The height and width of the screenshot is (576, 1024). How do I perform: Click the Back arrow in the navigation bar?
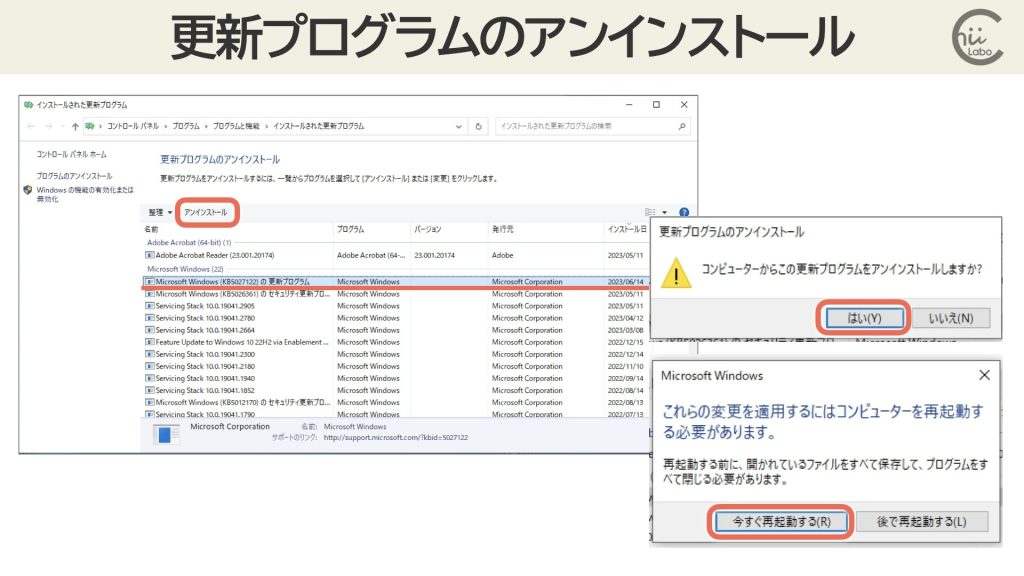31,126
